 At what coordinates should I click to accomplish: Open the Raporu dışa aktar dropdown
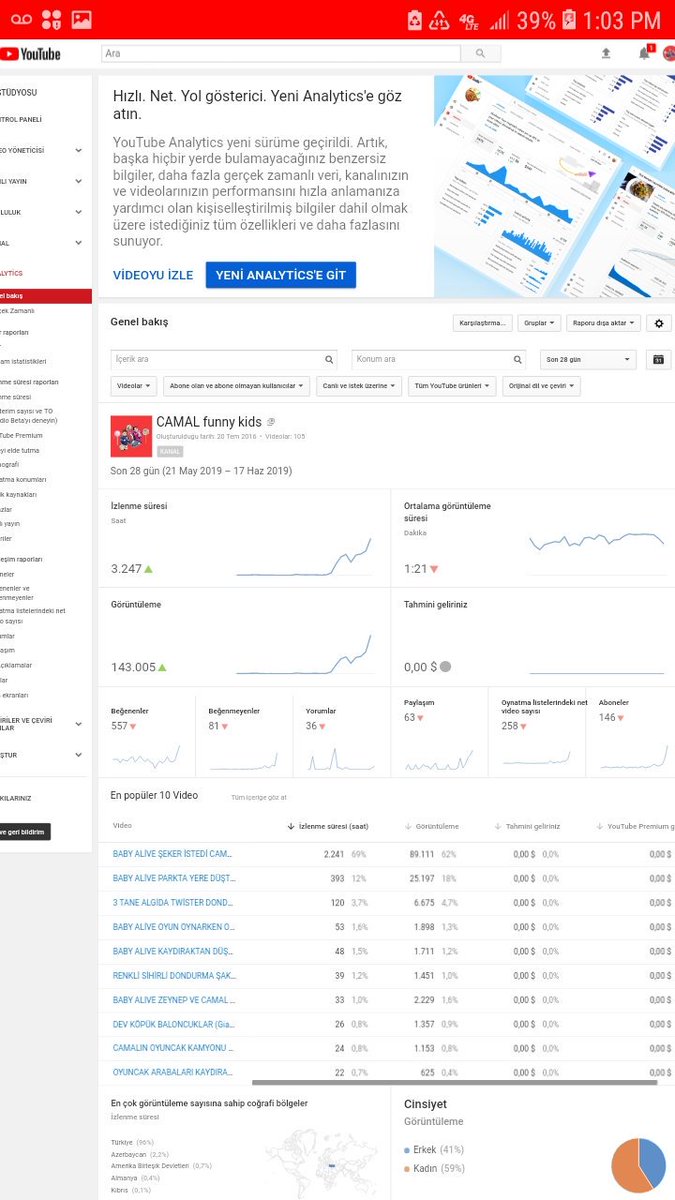click(603, 323)
